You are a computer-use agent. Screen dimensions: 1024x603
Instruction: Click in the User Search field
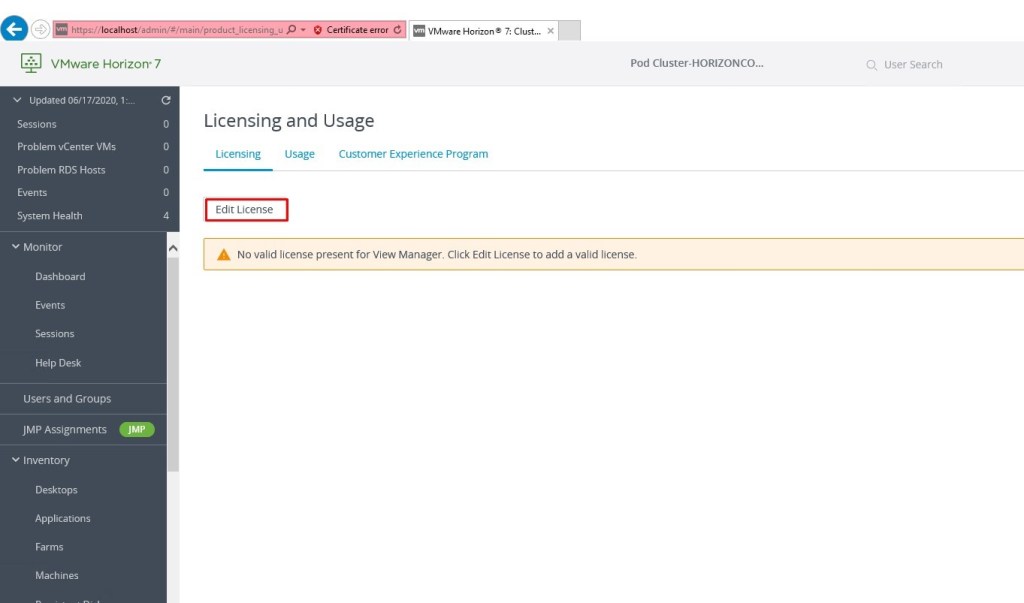930,65
